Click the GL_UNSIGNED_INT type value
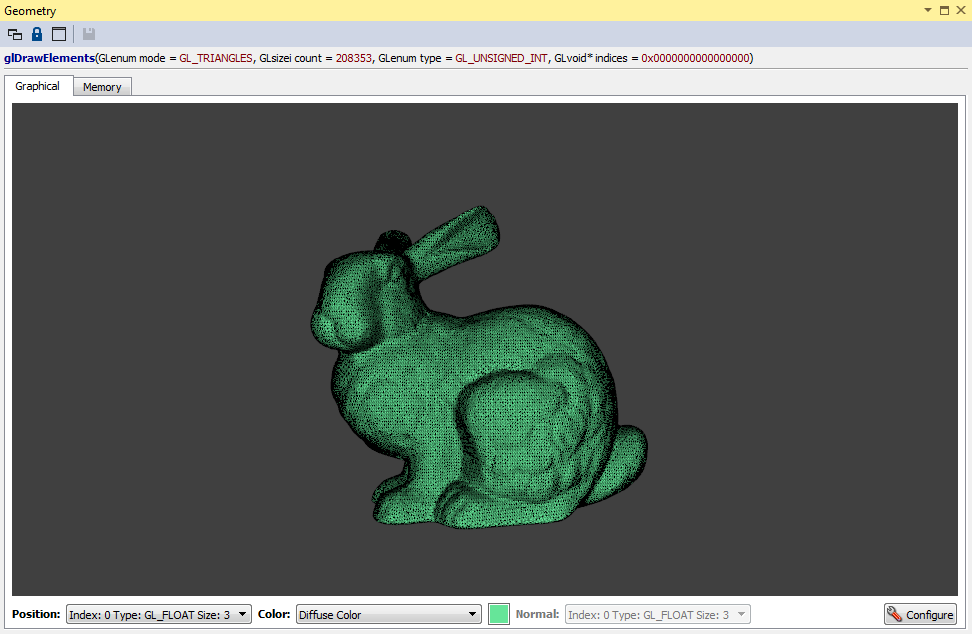The image size is (972, 634). click(x=501, y=58)
